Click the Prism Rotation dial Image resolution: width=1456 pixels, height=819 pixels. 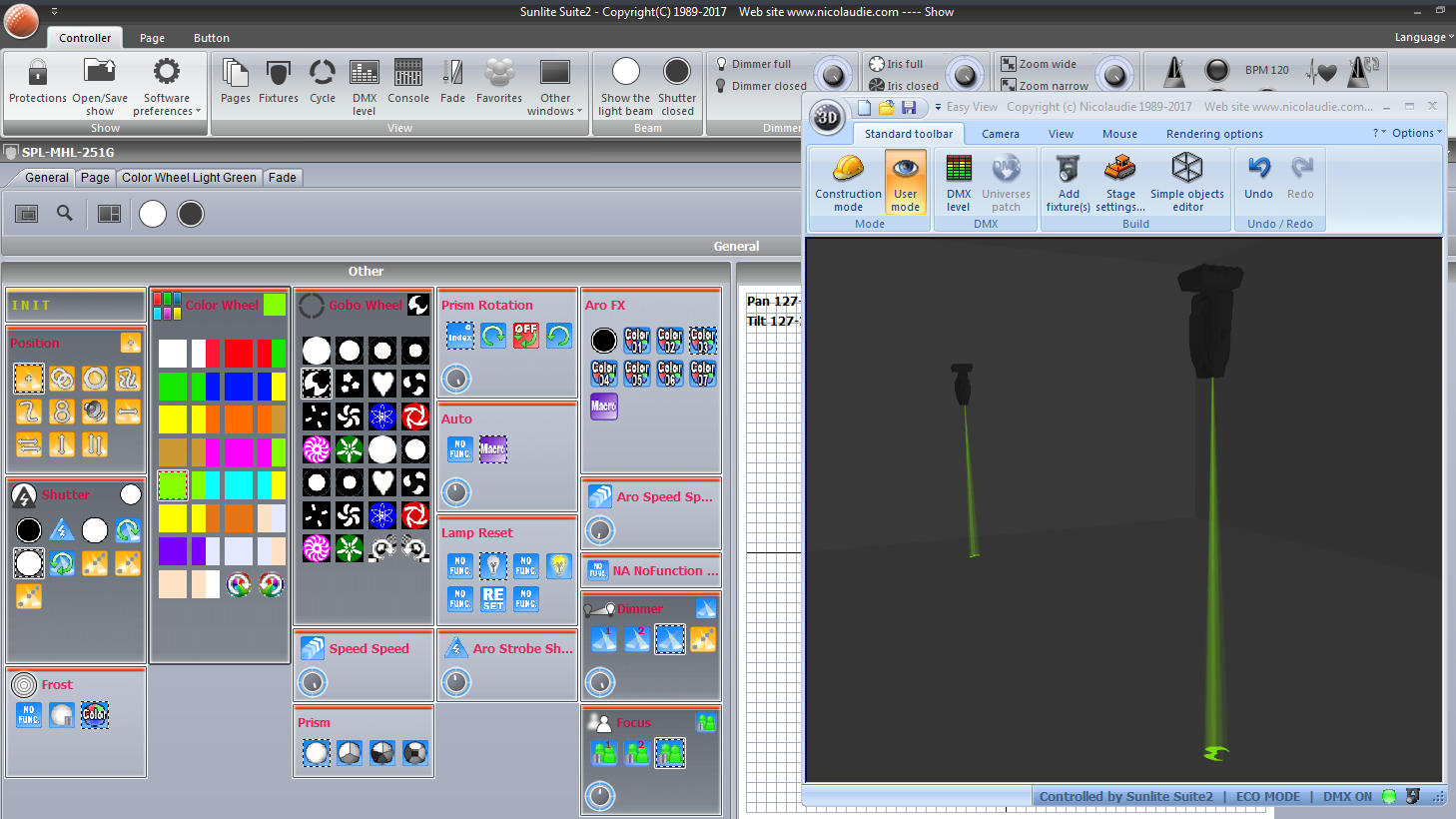coord(456,379)
